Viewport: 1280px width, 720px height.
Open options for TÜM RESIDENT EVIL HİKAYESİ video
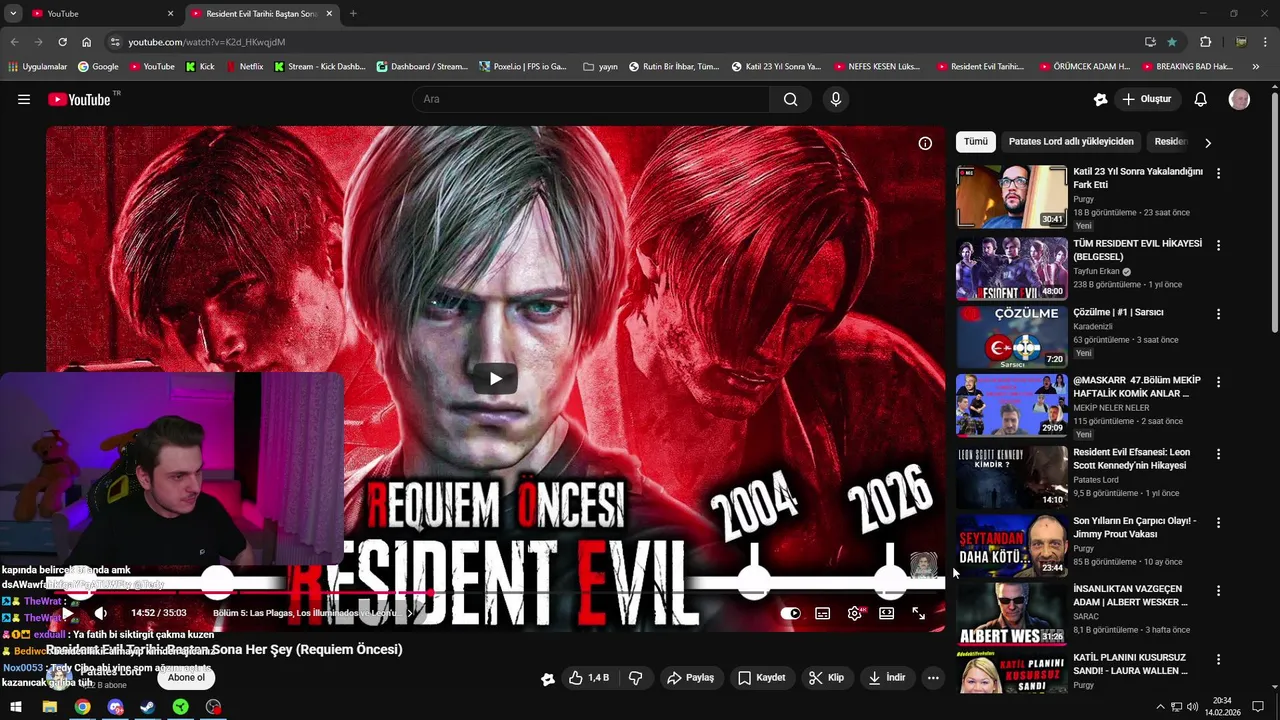1218,245
